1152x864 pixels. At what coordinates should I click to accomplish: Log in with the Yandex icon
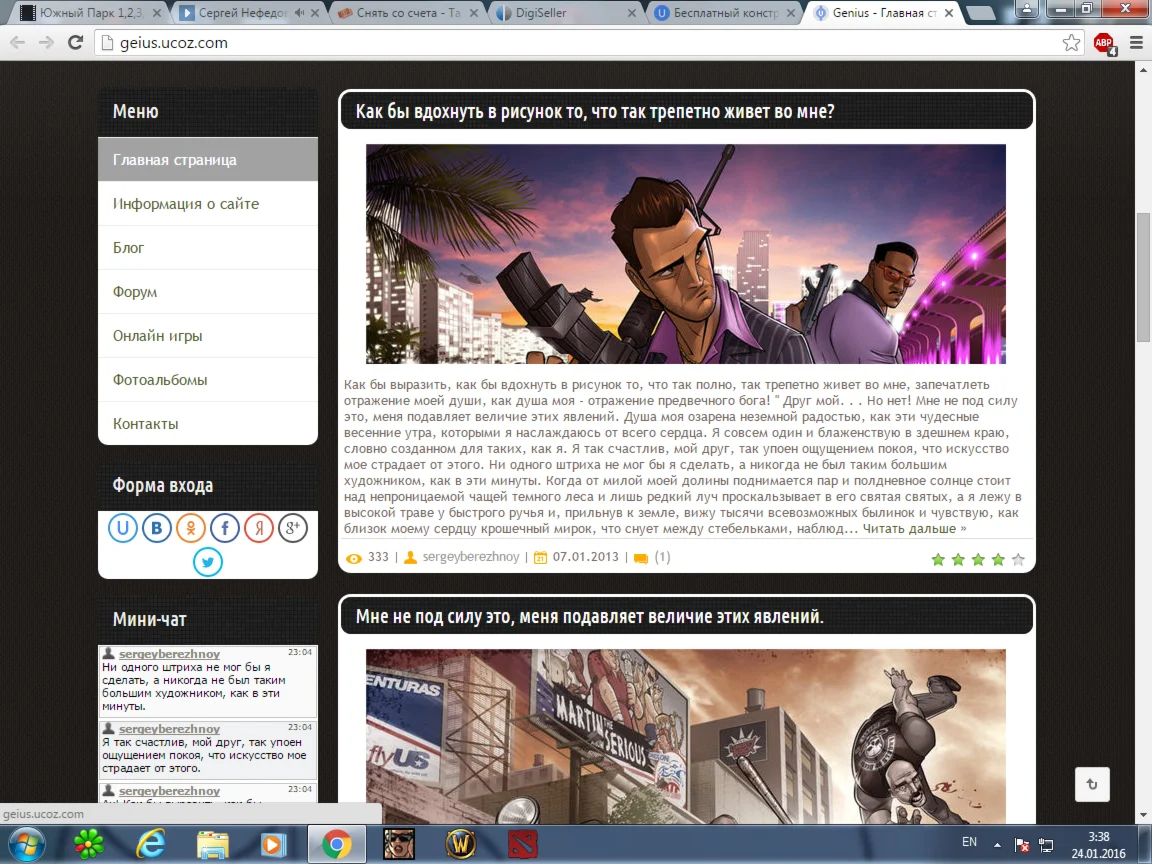coord(259,528)
